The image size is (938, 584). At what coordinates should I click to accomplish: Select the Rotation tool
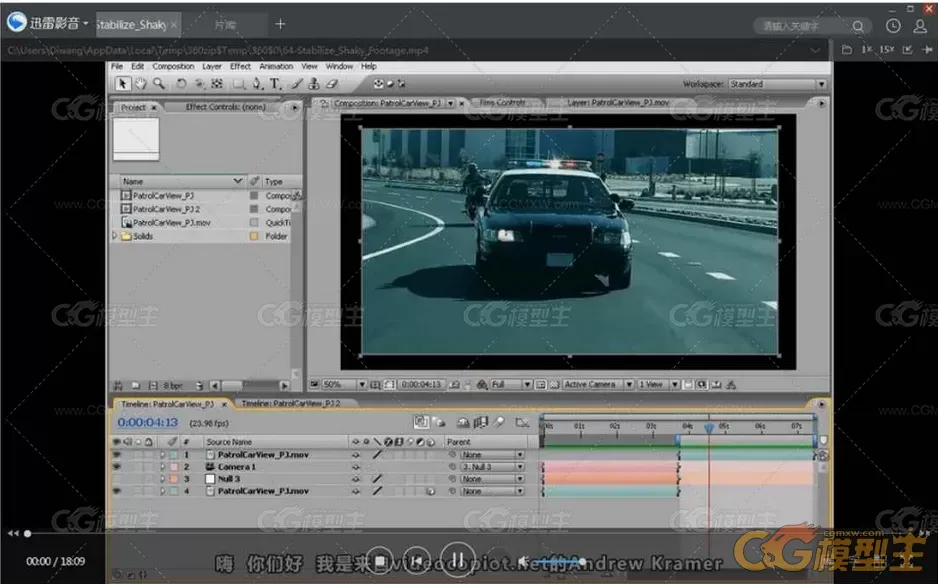(x=181, y=84)
